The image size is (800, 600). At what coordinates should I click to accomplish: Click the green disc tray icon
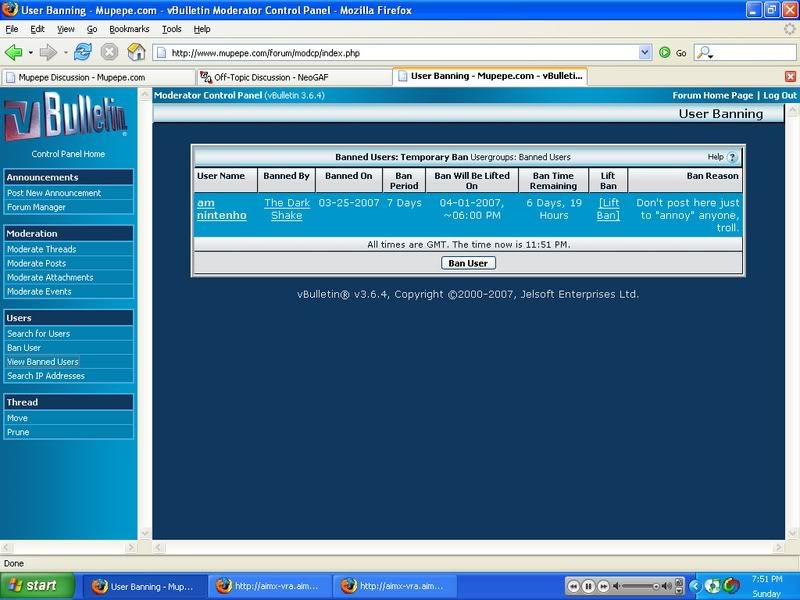(712, 586)
